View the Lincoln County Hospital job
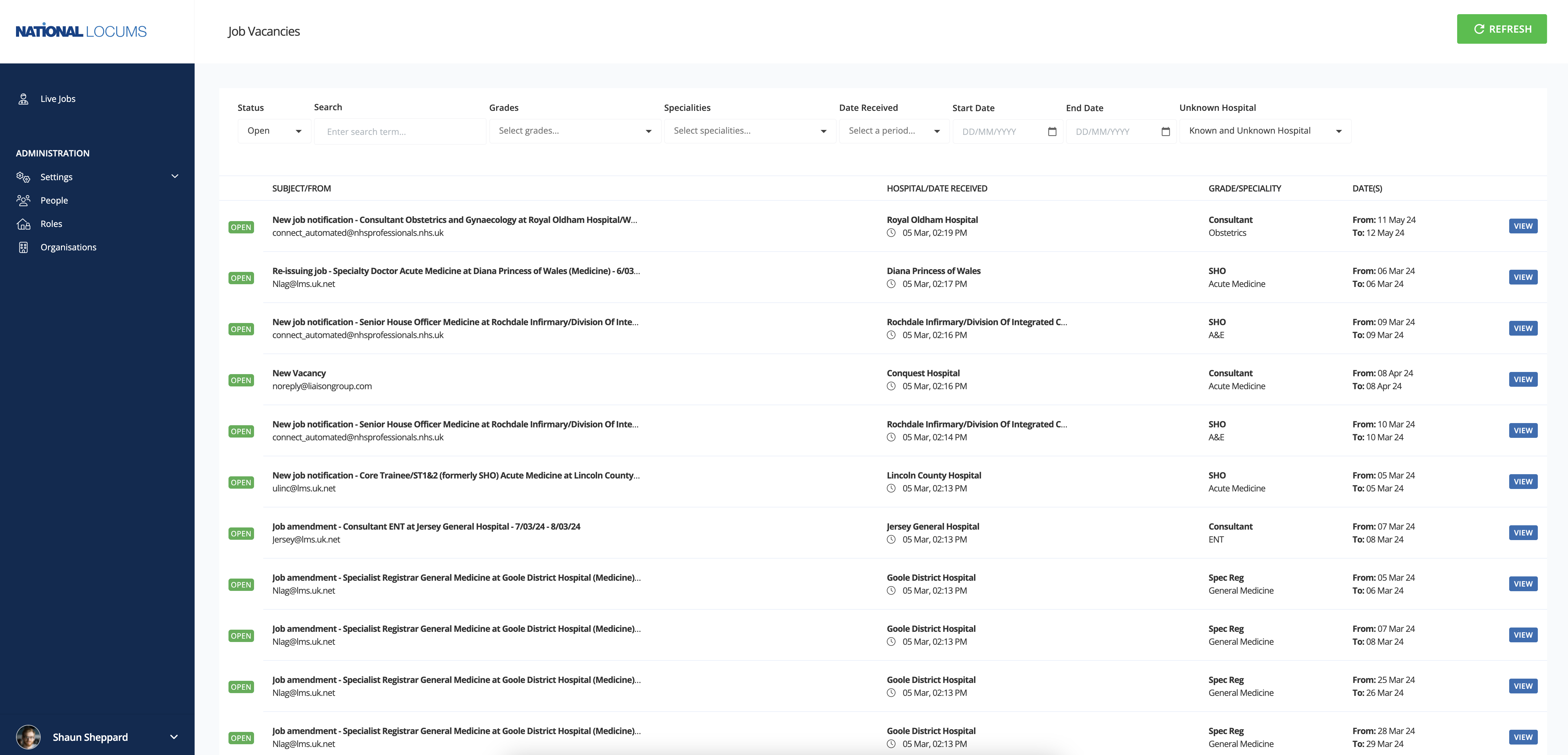 [x=1523, y=482]
